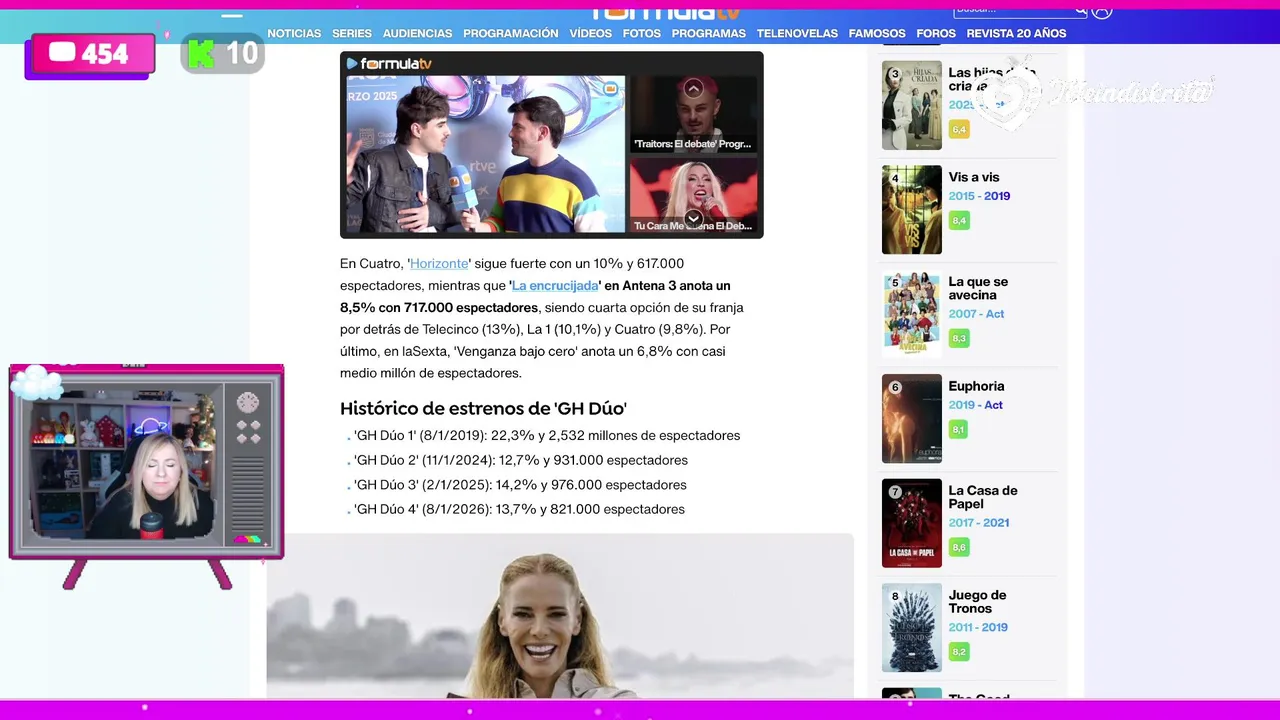Screen dimensions: 1280x720
Task: Click the streamer webcam TV overlay
Action: click(x=147, y=475)
